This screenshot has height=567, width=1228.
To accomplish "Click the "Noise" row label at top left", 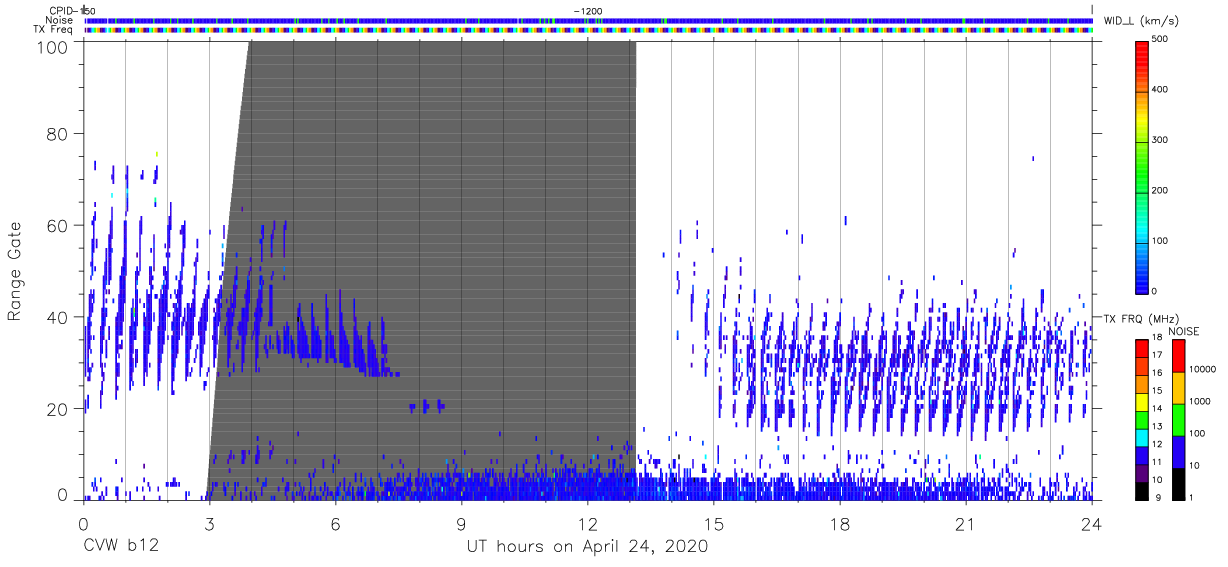I will 60,20.
